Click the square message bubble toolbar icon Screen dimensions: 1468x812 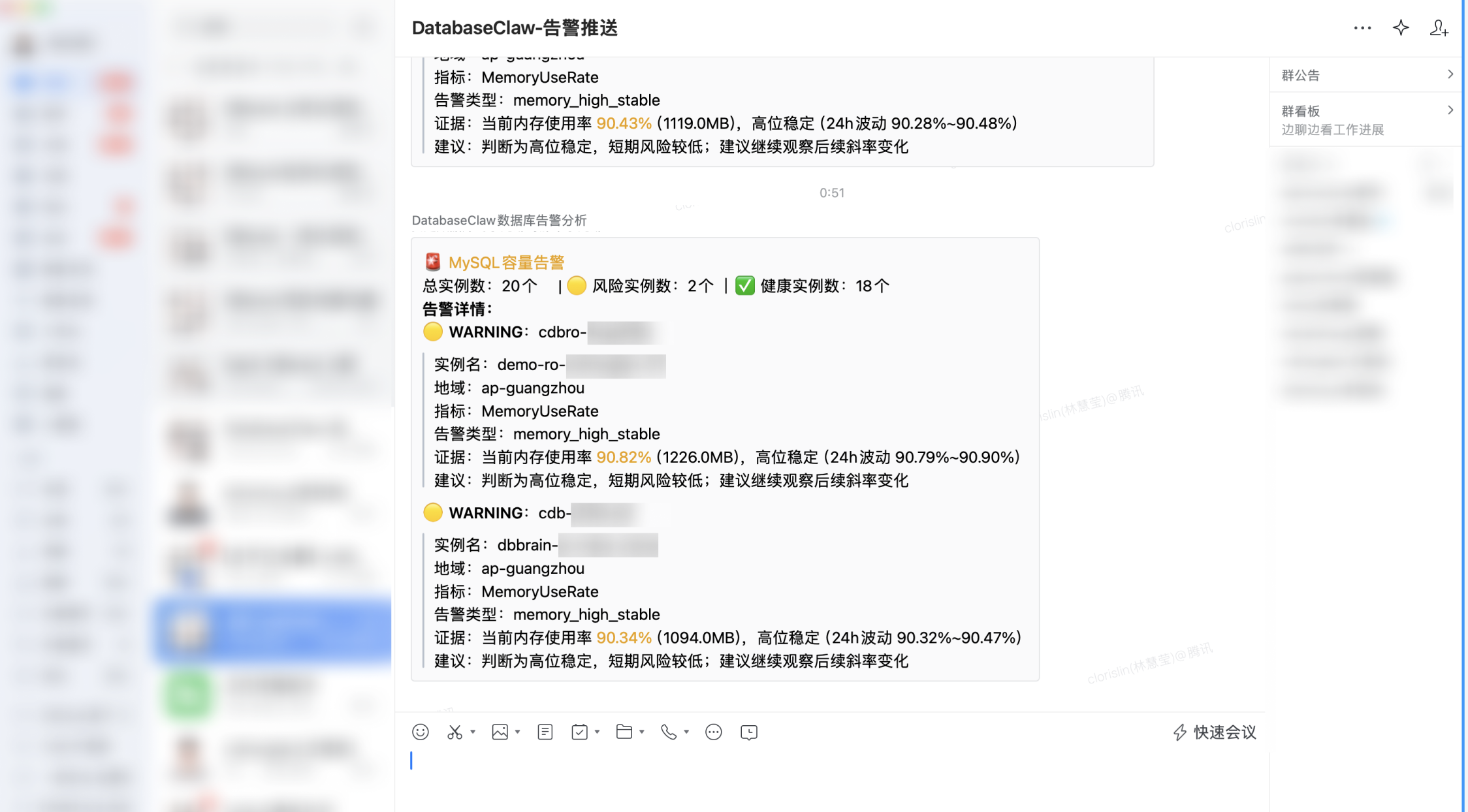click(749, 732)
